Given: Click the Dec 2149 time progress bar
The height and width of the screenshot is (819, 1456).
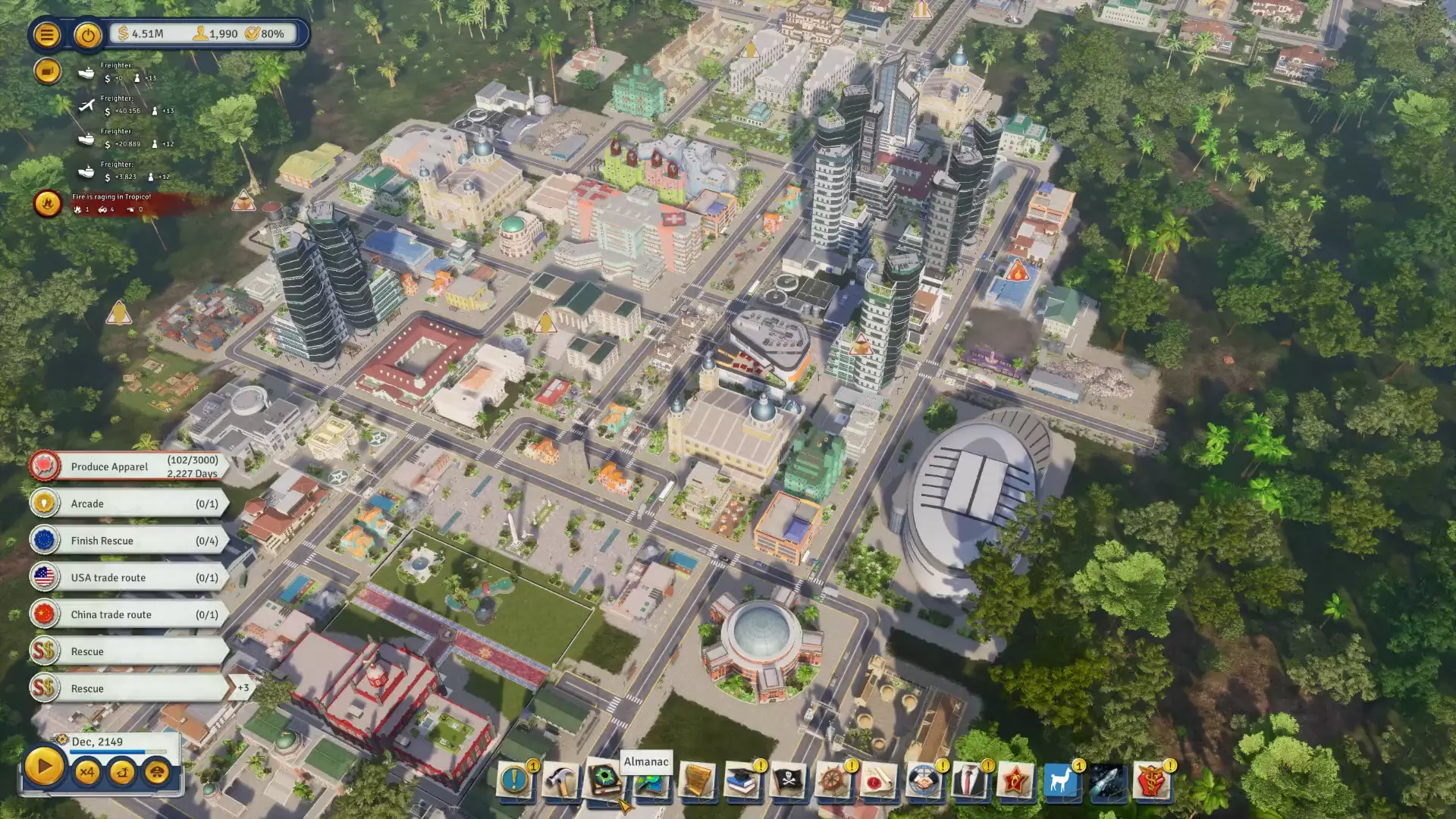Looking at the screenshot, I should [x=118, y=752].
